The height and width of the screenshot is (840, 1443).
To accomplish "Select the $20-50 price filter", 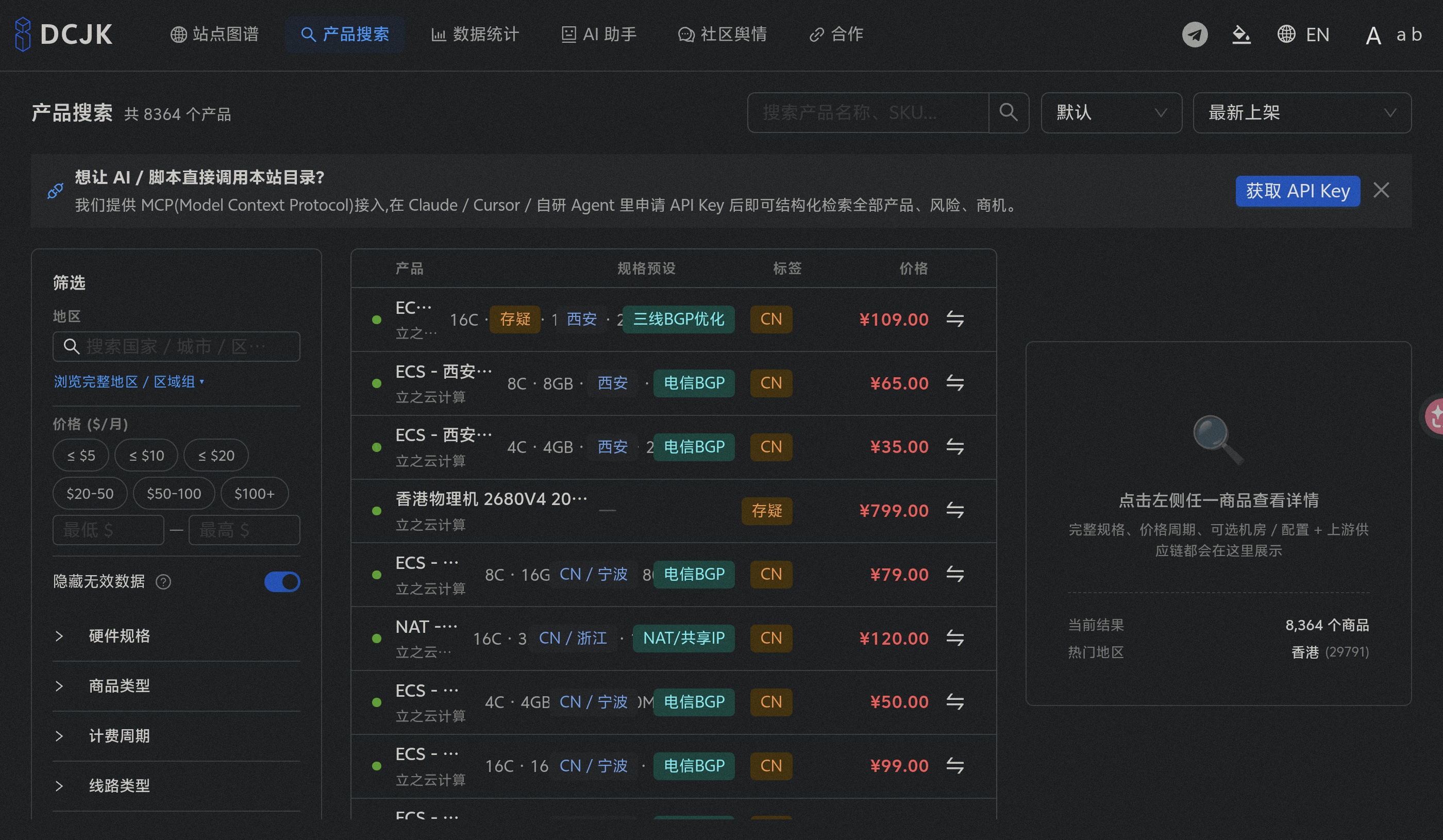I will coord(90,494).
